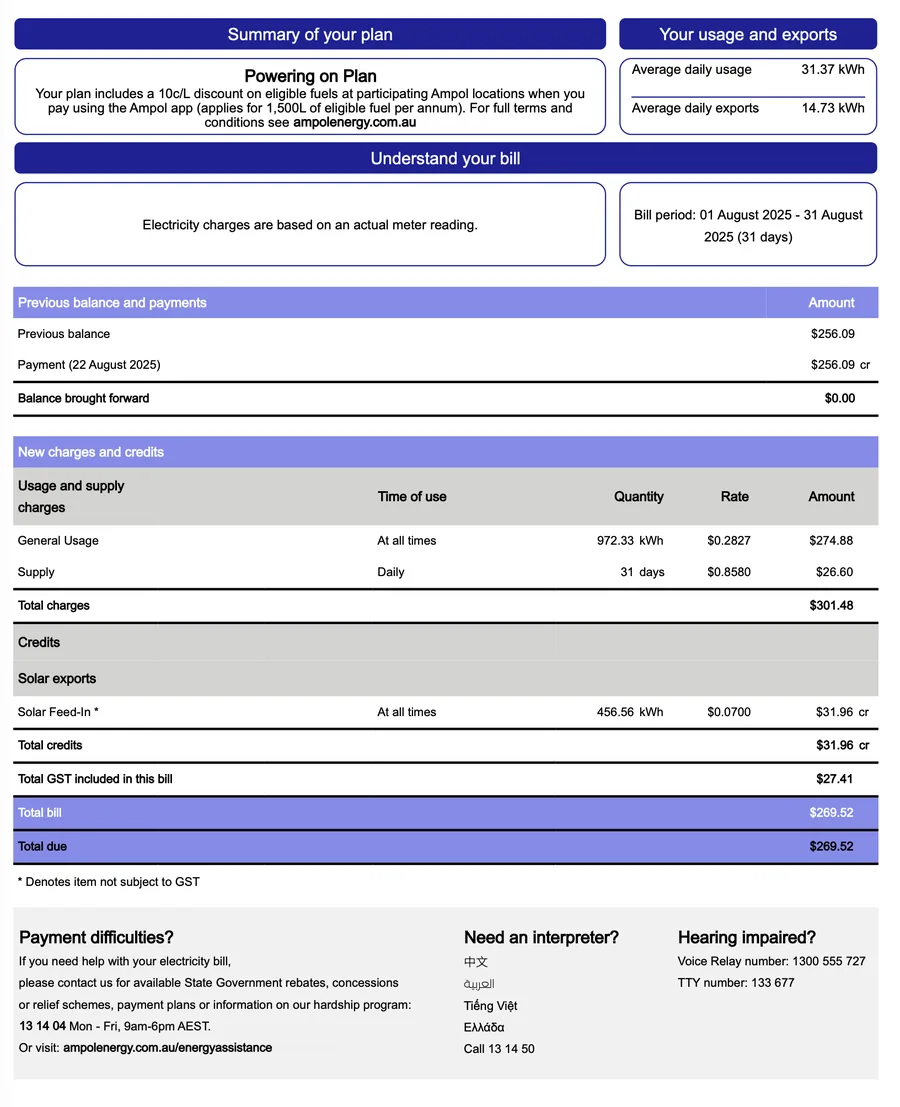The height and width of the screenshot is (1107, 900).
Task: Select the Total bill amount $269.52
Action: 831,813
